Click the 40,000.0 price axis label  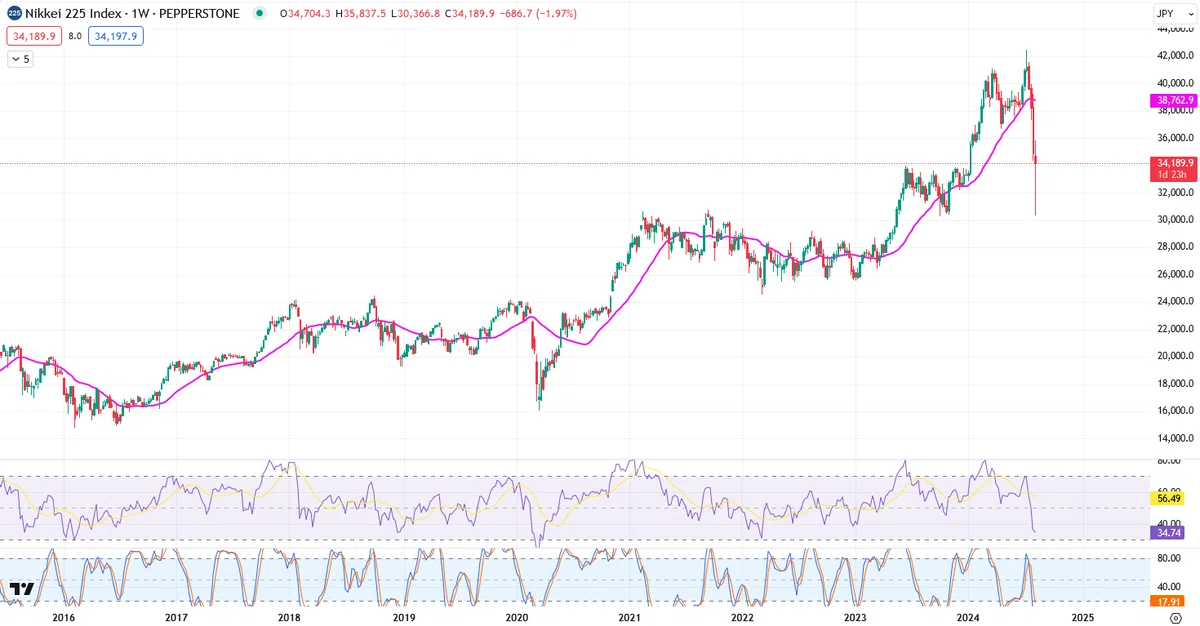pos(1176,83)
